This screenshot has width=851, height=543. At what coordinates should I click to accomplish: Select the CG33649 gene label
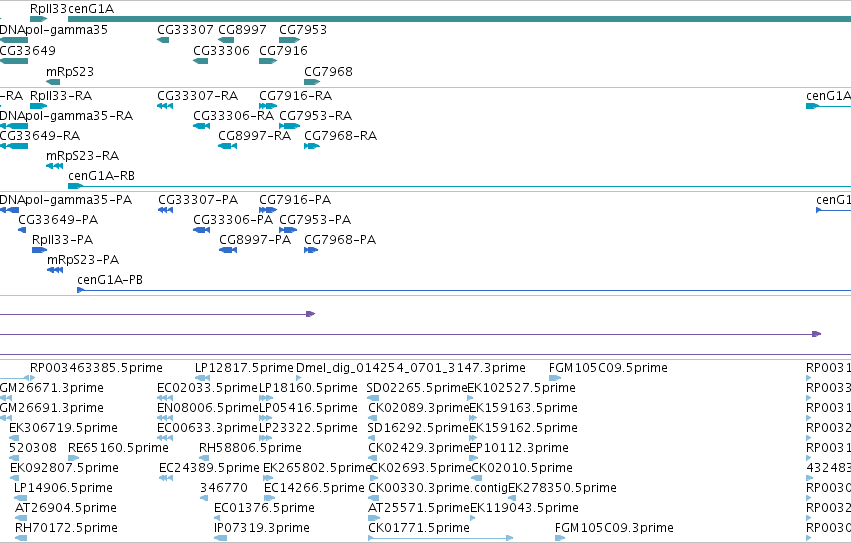(28, 50)
